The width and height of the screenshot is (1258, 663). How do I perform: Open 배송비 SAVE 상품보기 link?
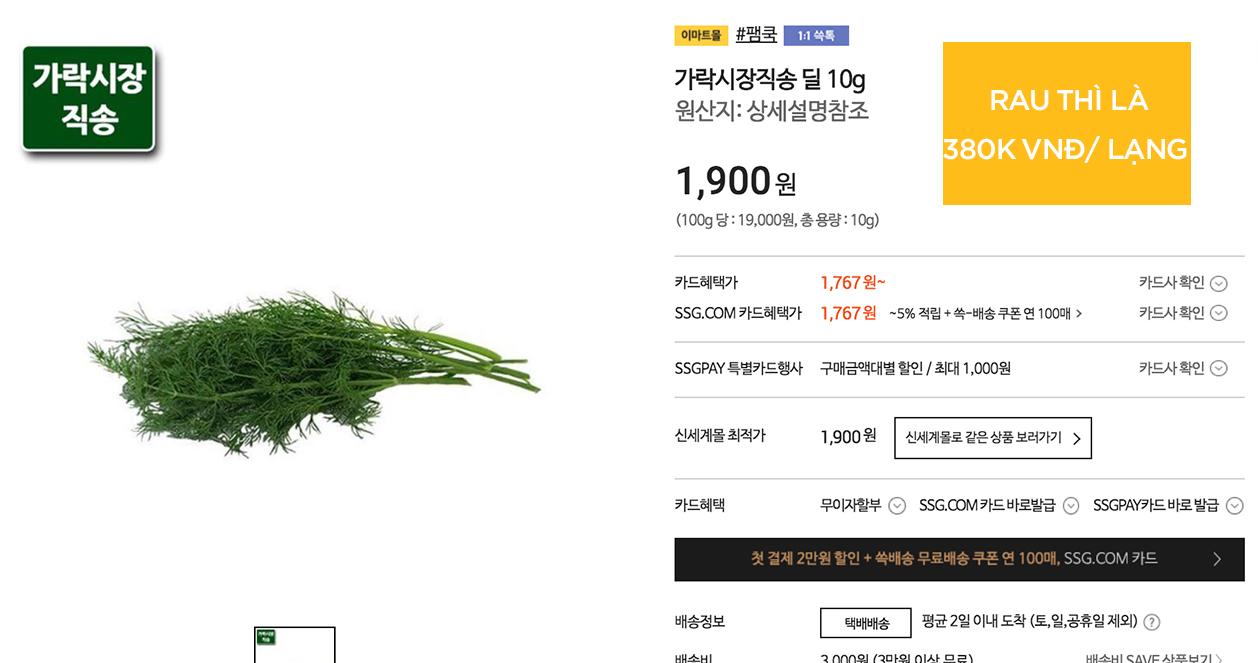tap(1154, 658)
